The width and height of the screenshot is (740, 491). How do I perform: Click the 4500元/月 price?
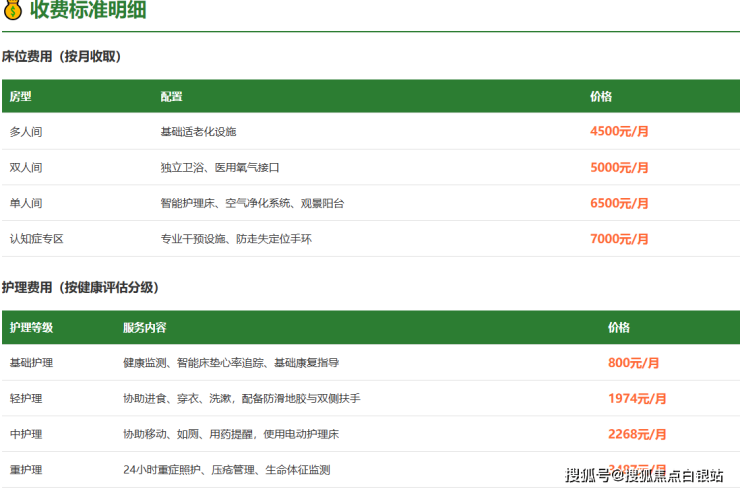click(x=619, y=132)
